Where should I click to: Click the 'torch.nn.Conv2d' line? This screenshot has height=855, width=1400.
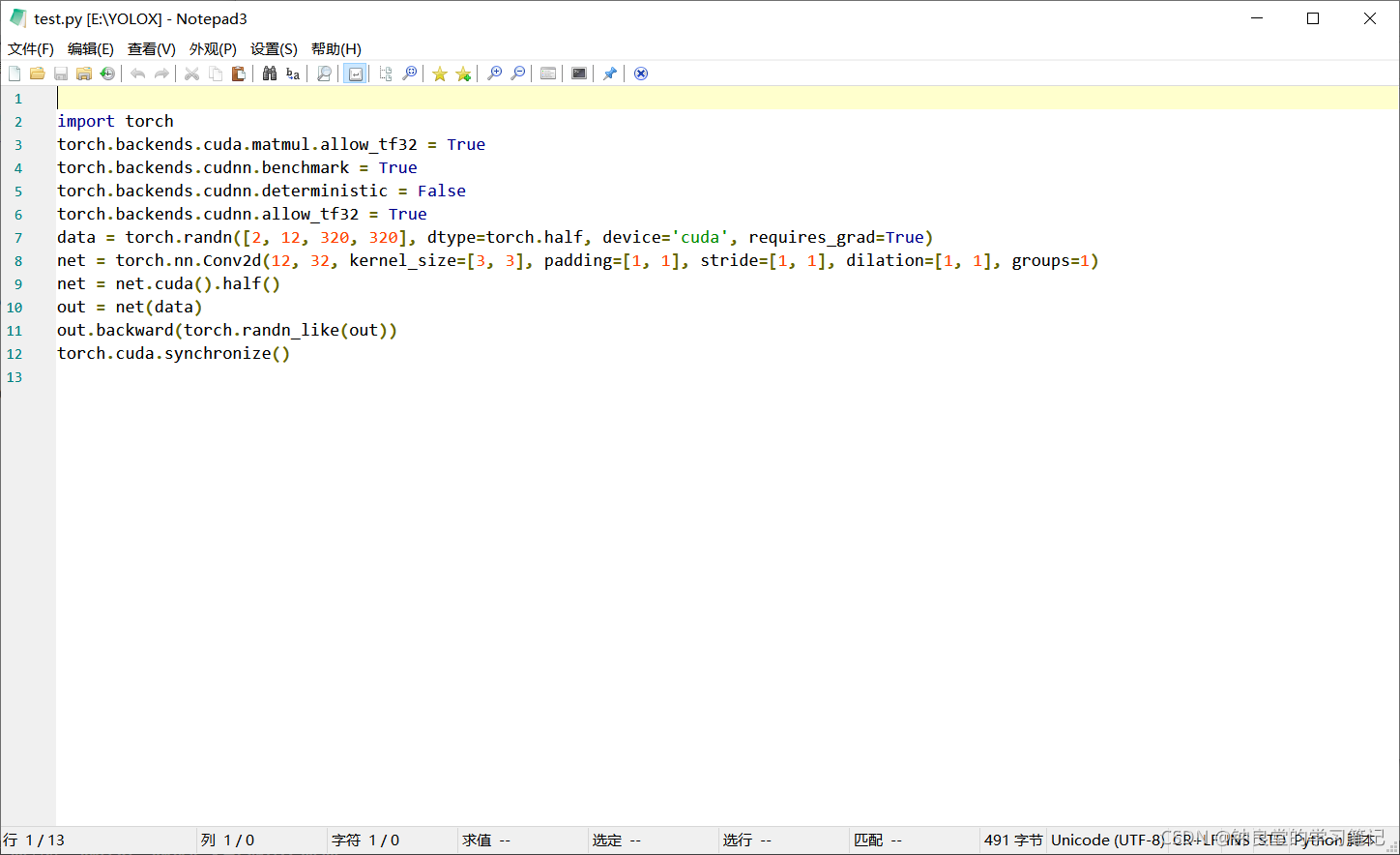coord(578,260)
